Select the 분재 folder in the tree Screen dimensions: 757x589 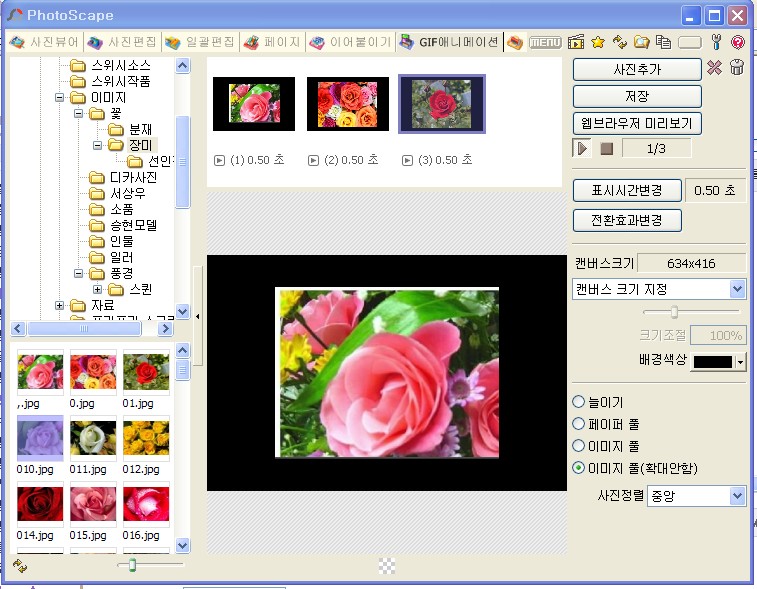click(140, 129)
